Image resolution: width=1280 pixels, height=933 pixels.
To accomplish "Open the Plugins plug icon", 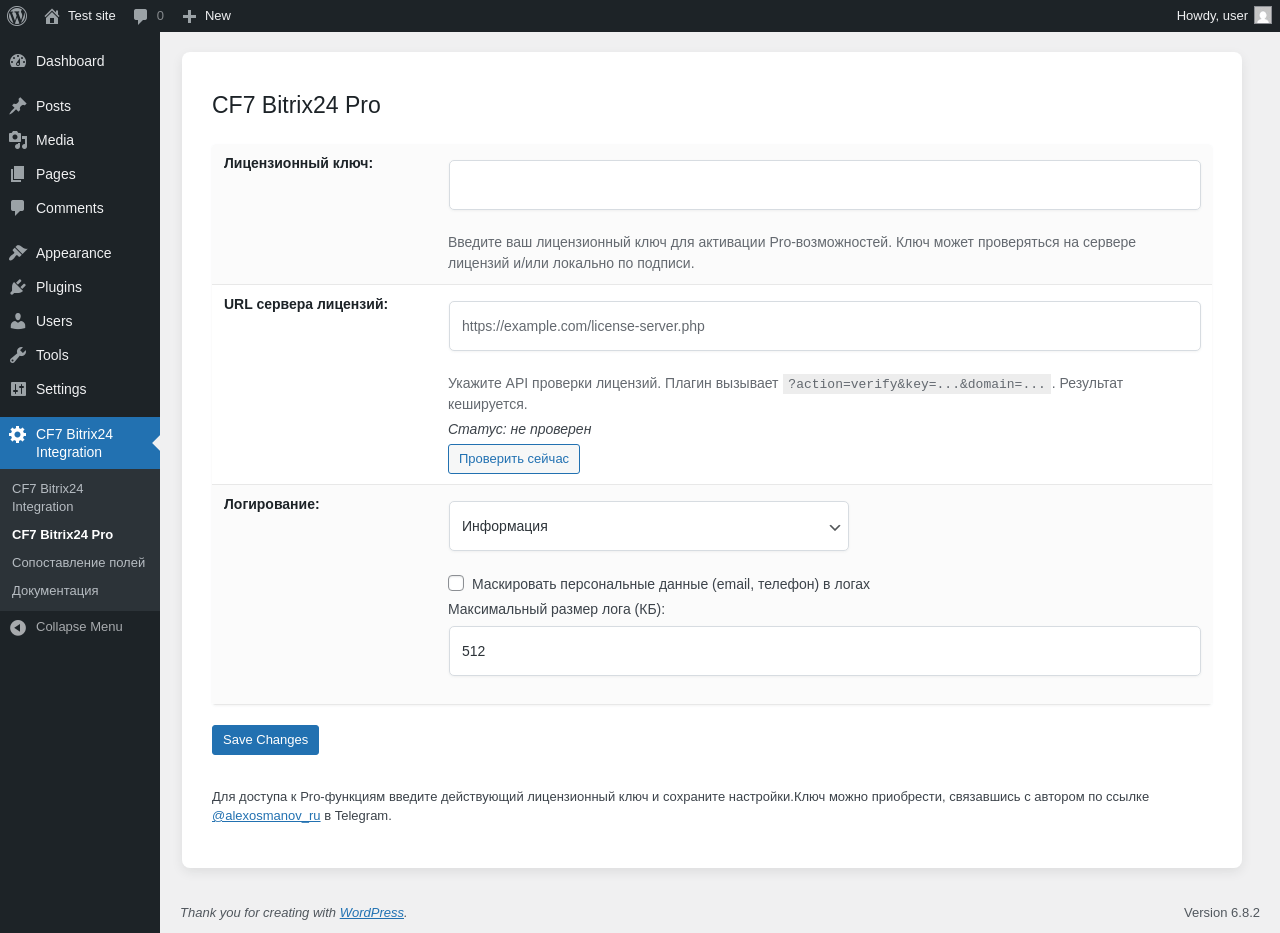I will click(x=18, y=287).
